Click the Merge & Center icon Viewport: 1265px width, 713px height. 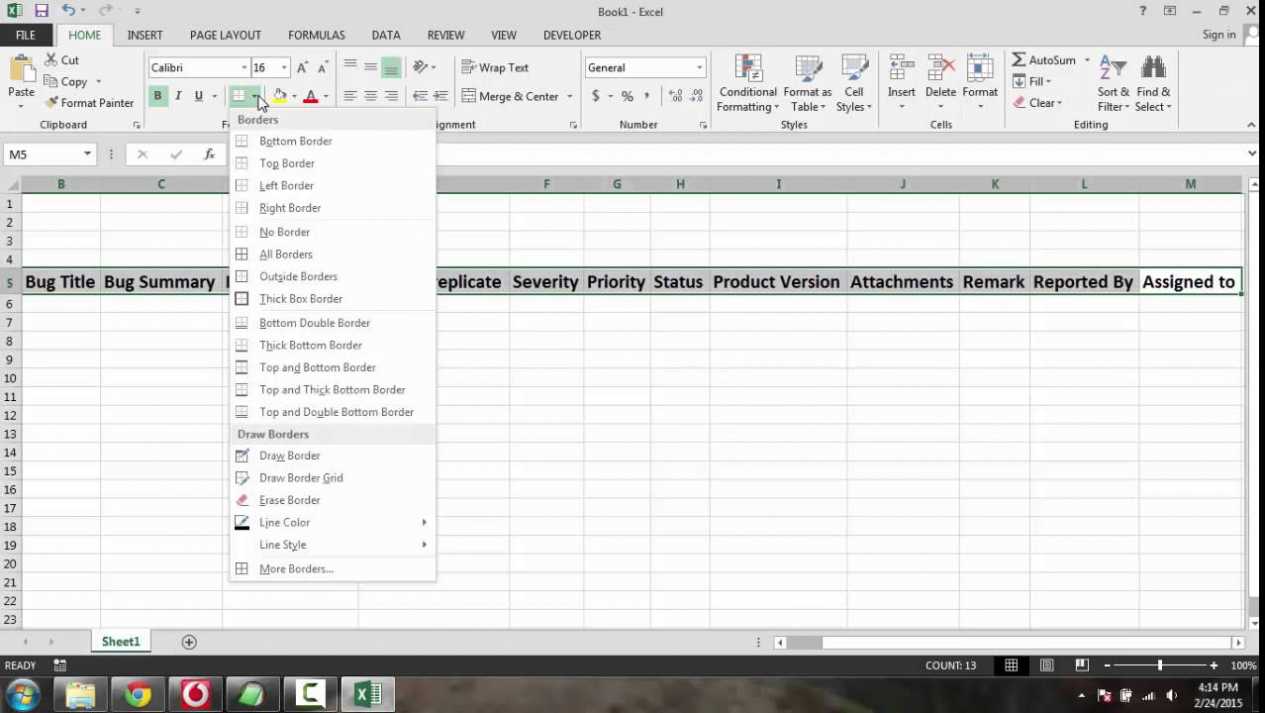pos(469,95)
